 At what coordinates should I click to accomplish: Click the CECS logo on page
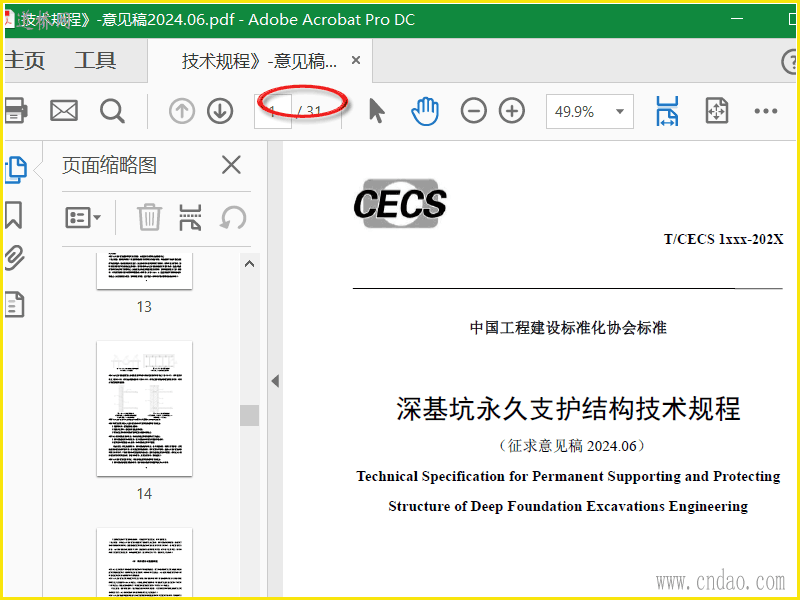pyautogui.click(x=400, y=204)
